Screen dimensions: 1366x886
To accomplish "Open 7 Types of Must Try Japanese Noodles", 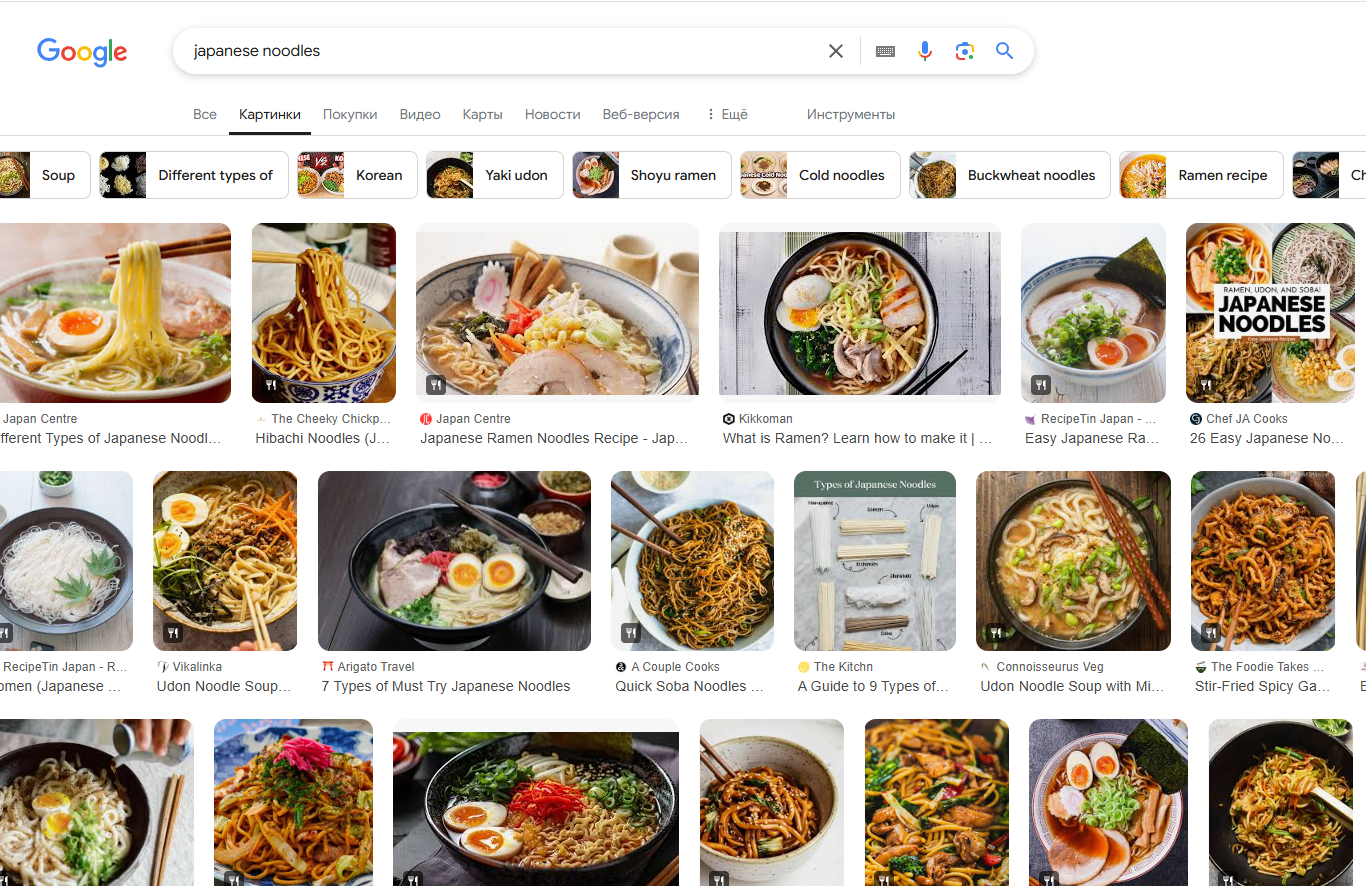I will 446,686.
